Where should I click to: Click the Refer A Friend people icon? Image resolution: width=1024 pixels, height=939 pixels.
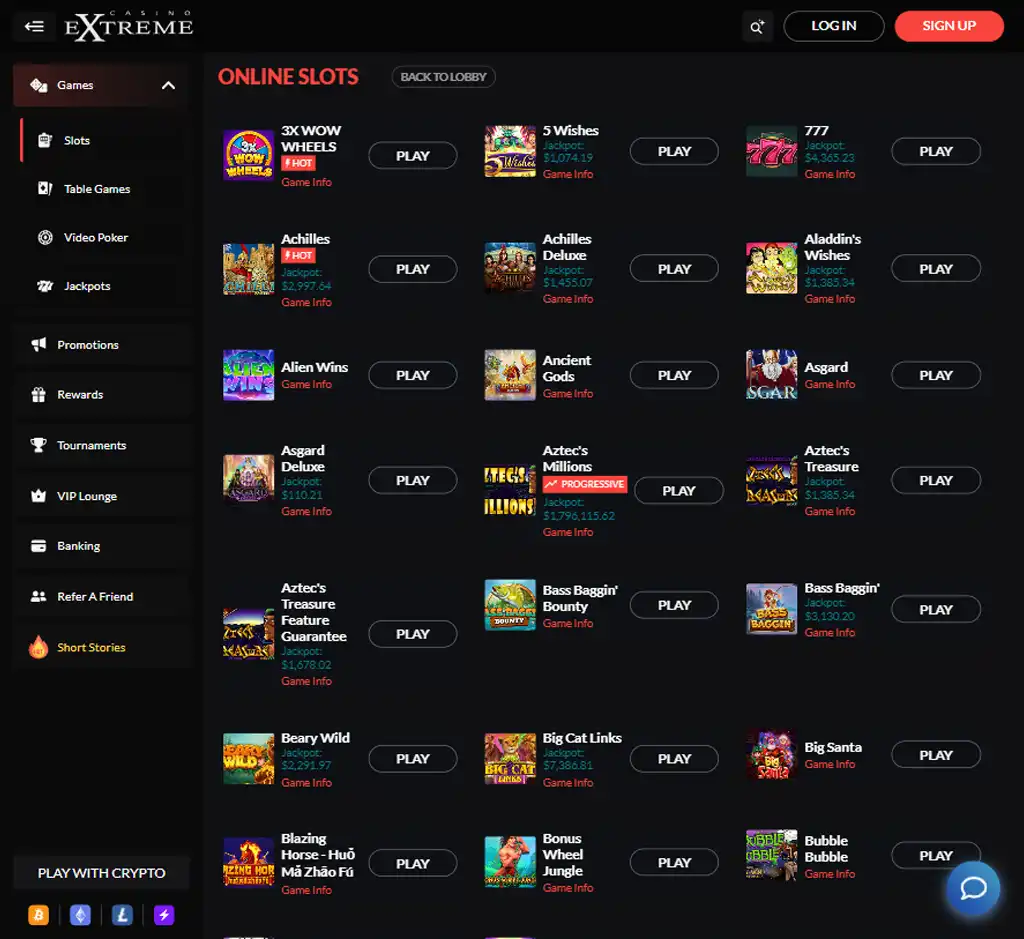pos(39,596)
